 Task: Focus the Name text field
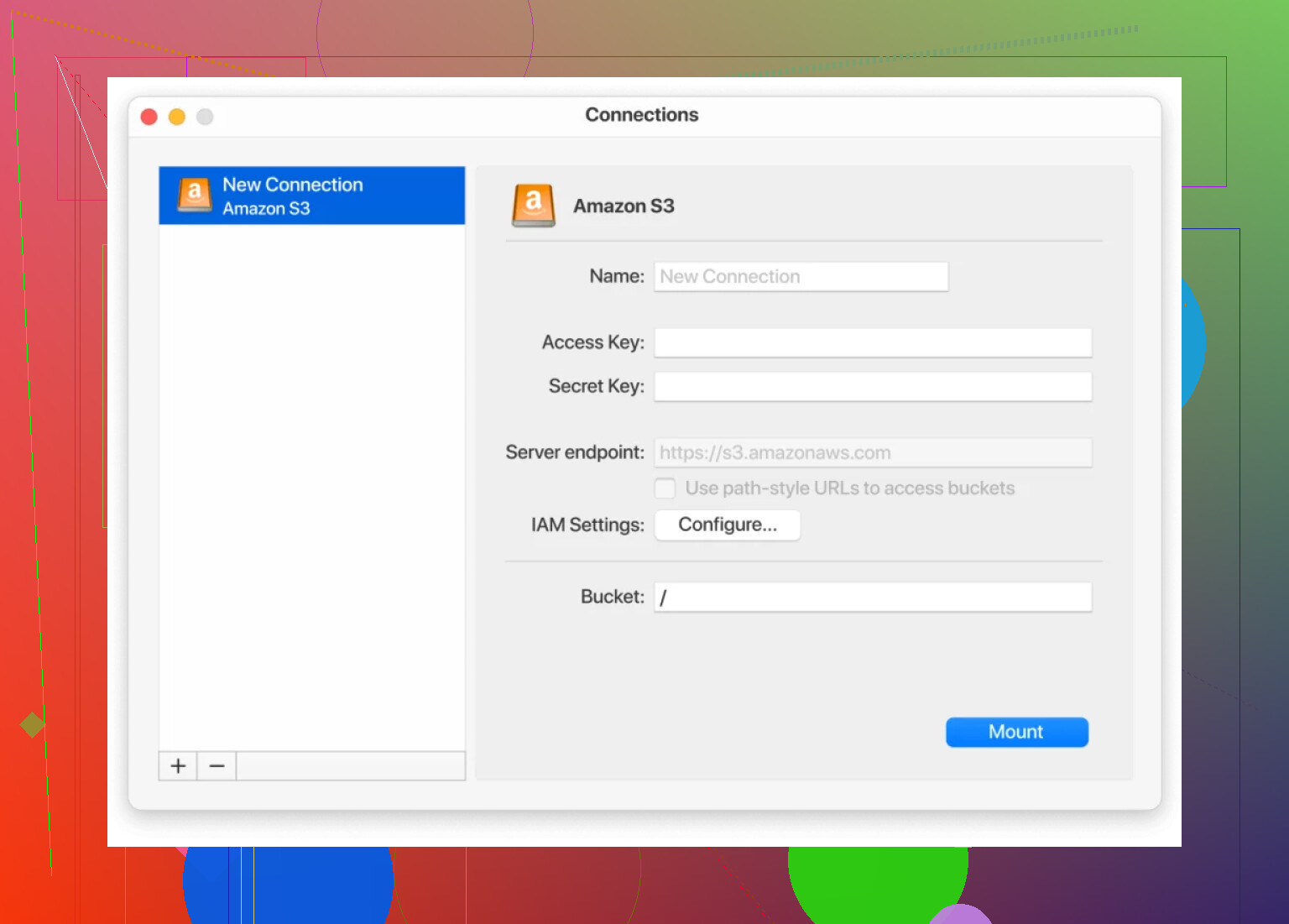[x=801, y=277]
